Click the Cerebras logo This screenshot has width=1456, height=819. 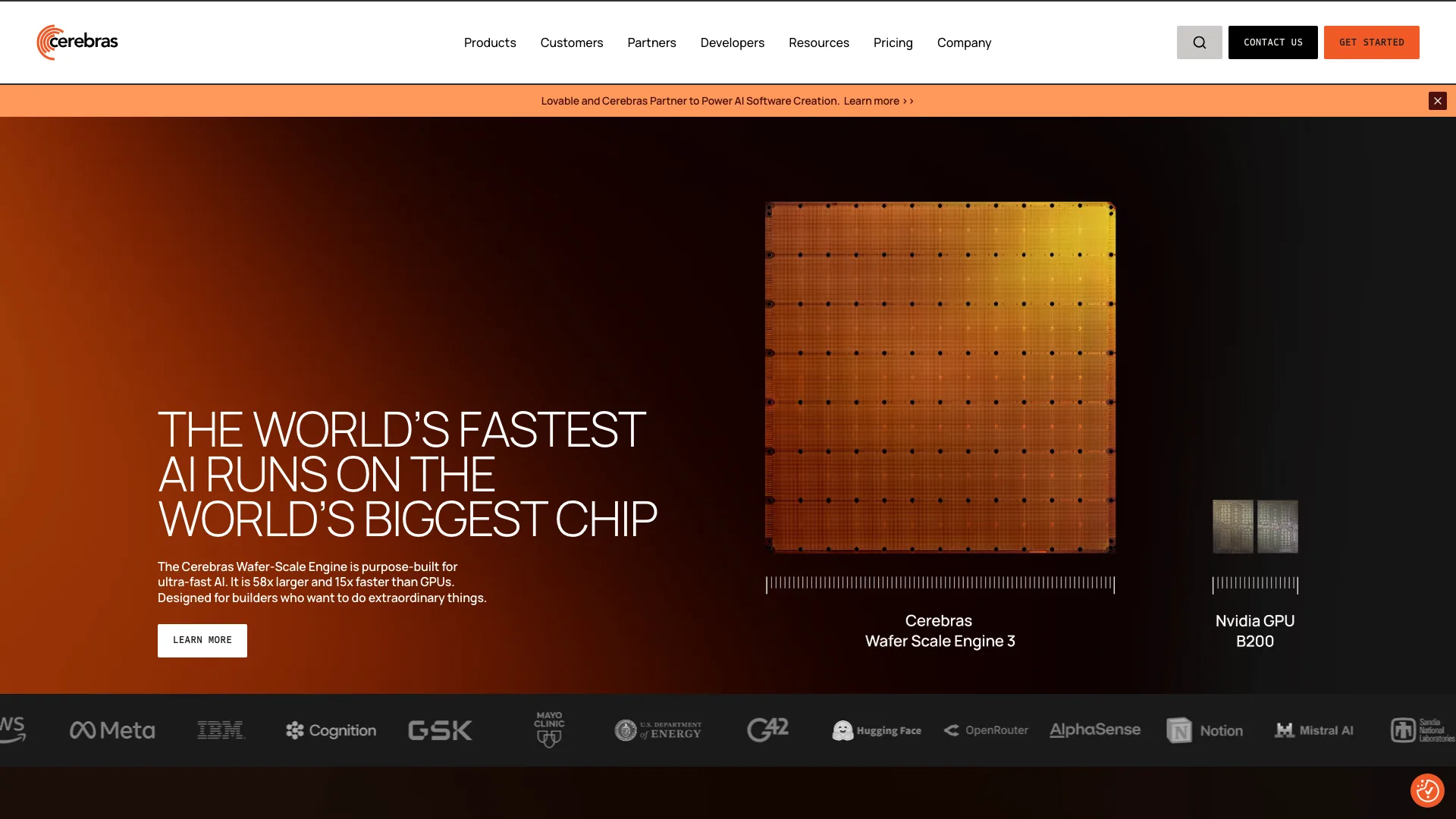point(77,42)
